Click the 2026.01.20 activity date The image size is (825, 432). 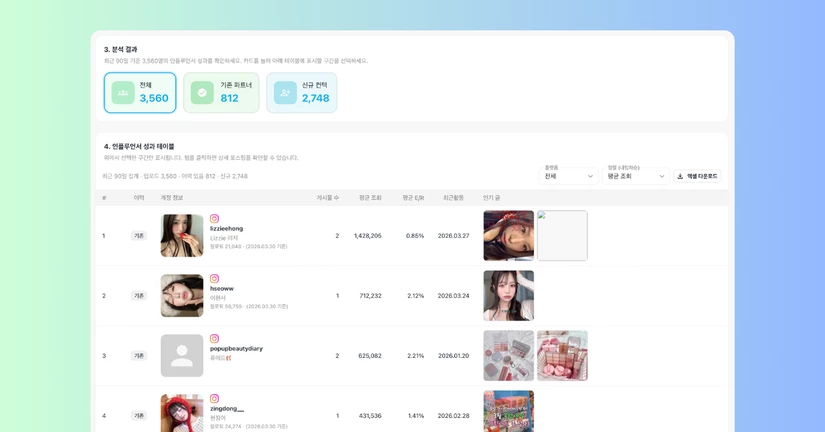point(454,356)
